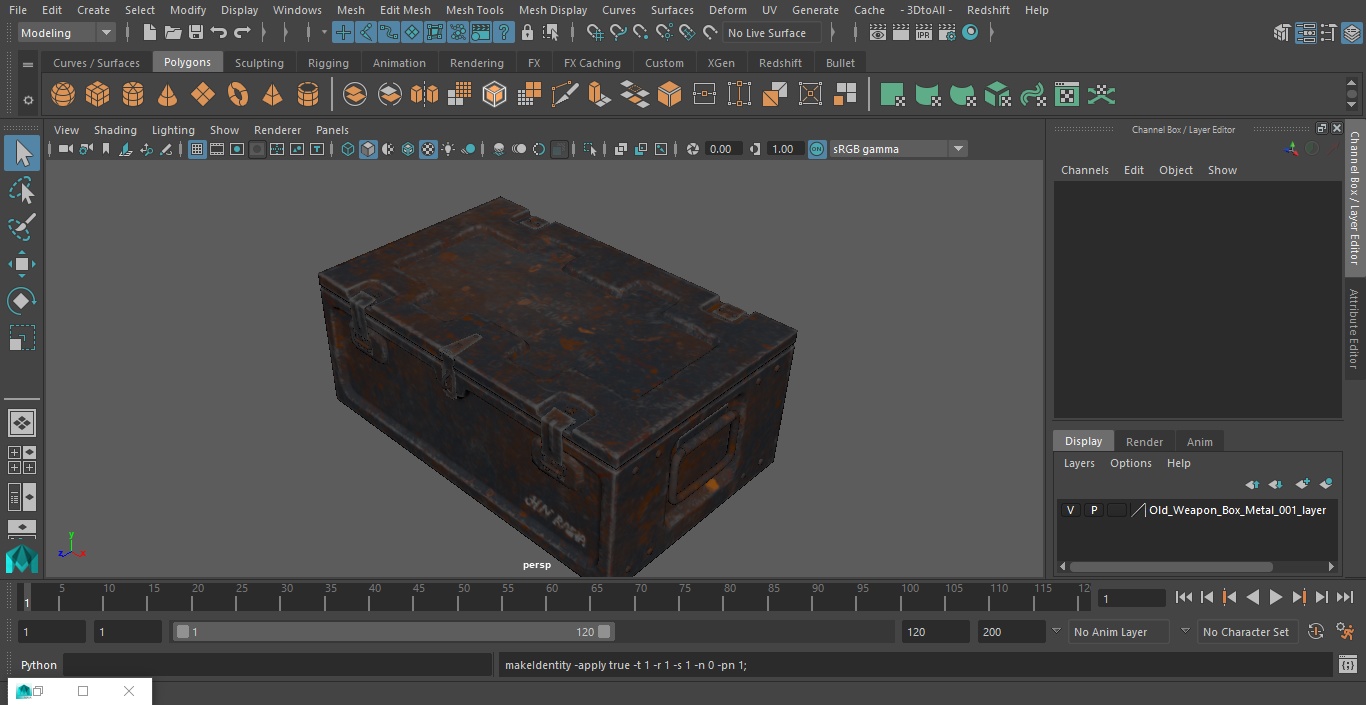Click the No Live Surface field
This screenshot has height=705, width=1366.
[x=771, y=33]
